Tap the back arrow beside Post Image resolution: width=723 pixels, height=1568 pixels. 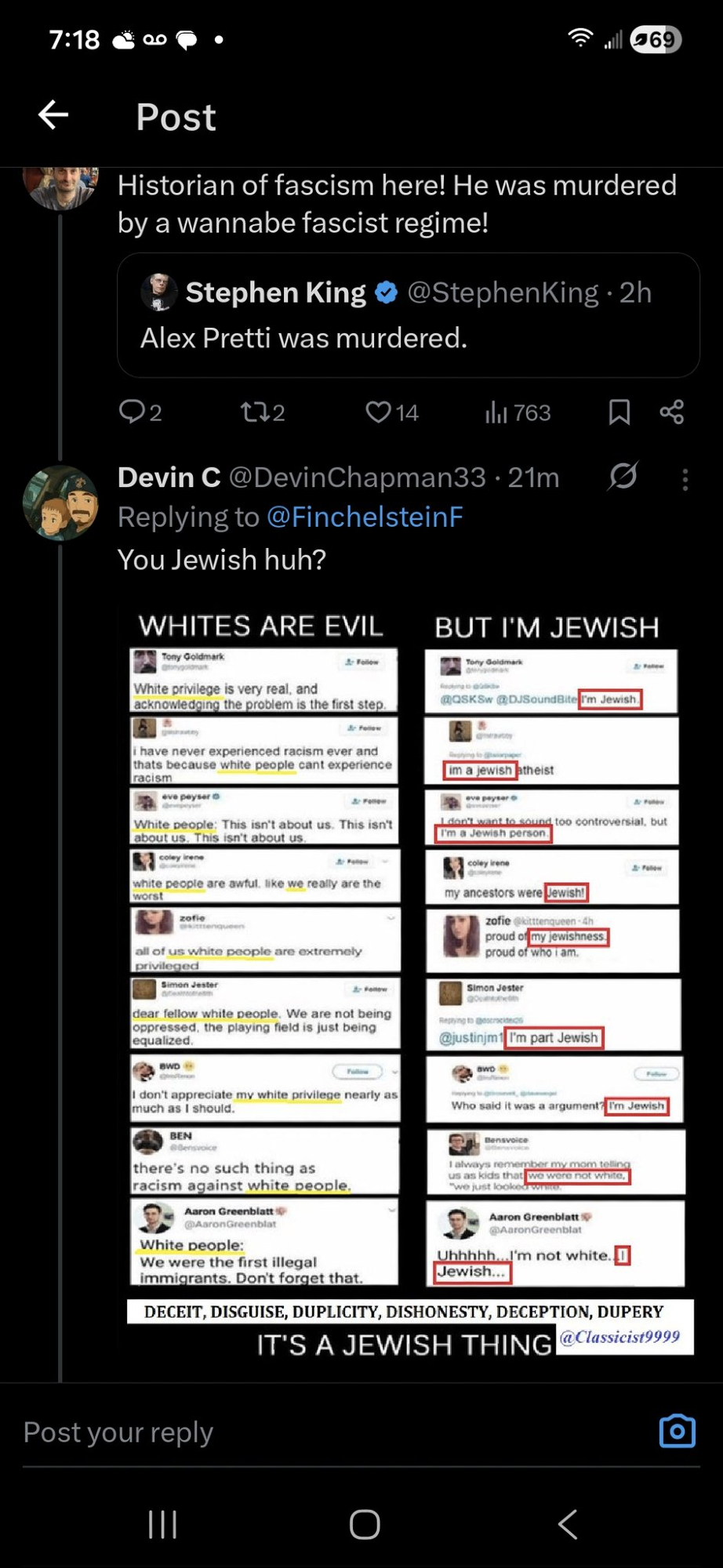pos(53,115)
